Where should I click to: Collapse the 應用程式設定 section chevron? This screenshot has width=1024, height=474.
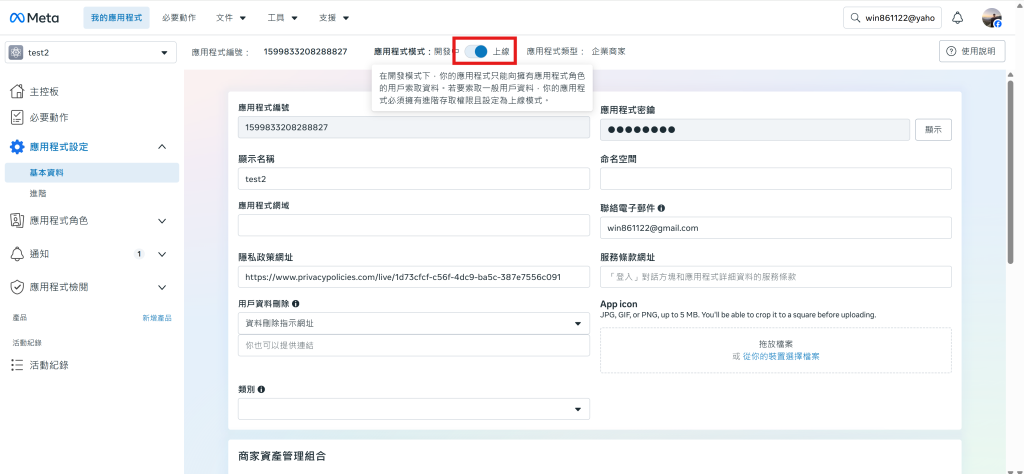pyautogui.click(x=163, y=147)
